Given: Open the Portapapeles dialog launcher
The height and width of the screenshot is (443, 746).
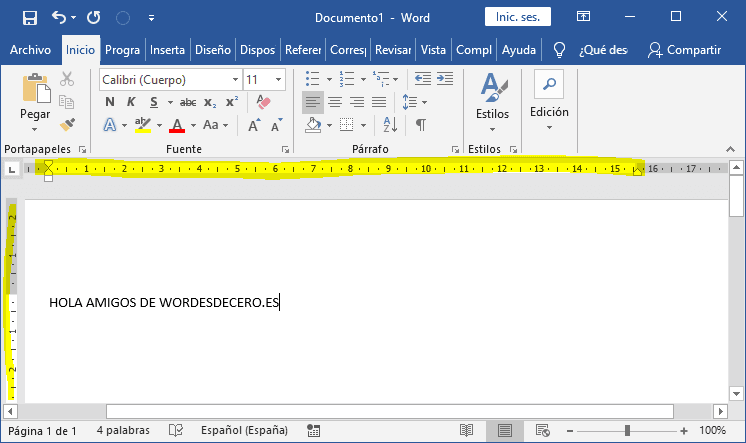Looking at the screenshot, I should pos(83,149).
